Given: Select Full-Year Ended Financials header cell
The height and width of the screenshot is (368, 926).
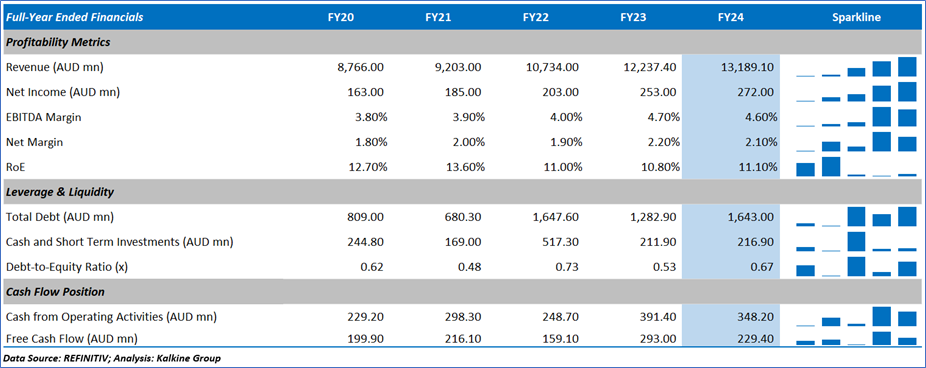Looking at the screenshot, I should coord(74,17).
